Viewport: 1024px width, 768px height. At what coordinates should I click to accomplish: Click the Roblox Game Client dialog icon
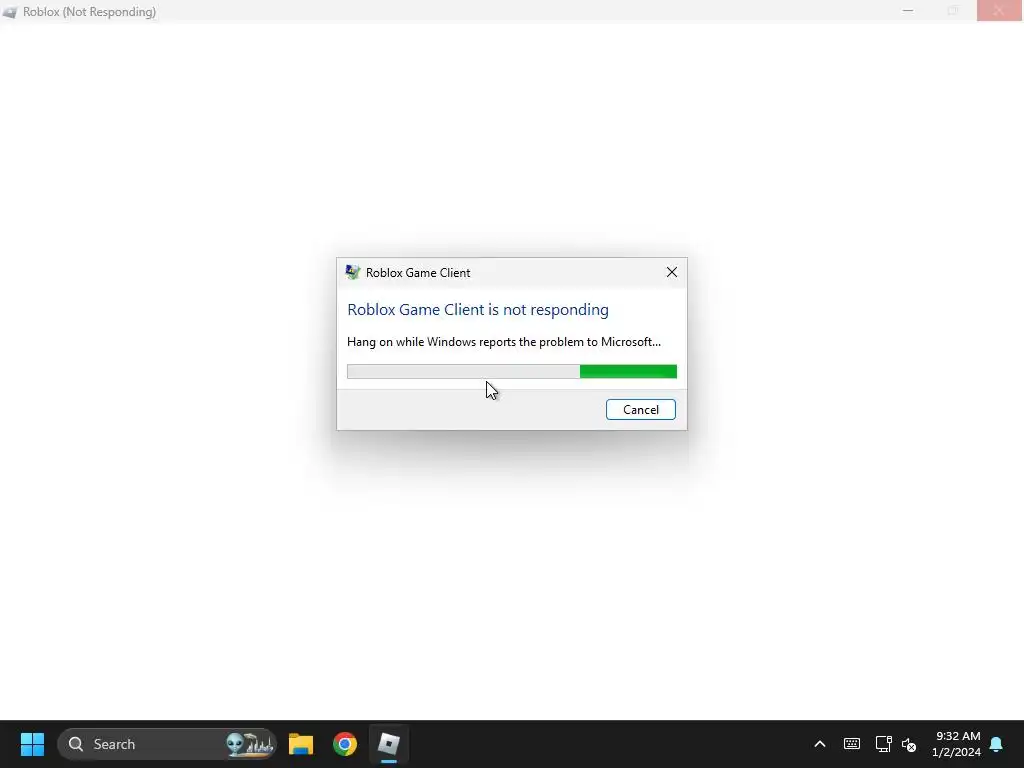tap(353, 272)
